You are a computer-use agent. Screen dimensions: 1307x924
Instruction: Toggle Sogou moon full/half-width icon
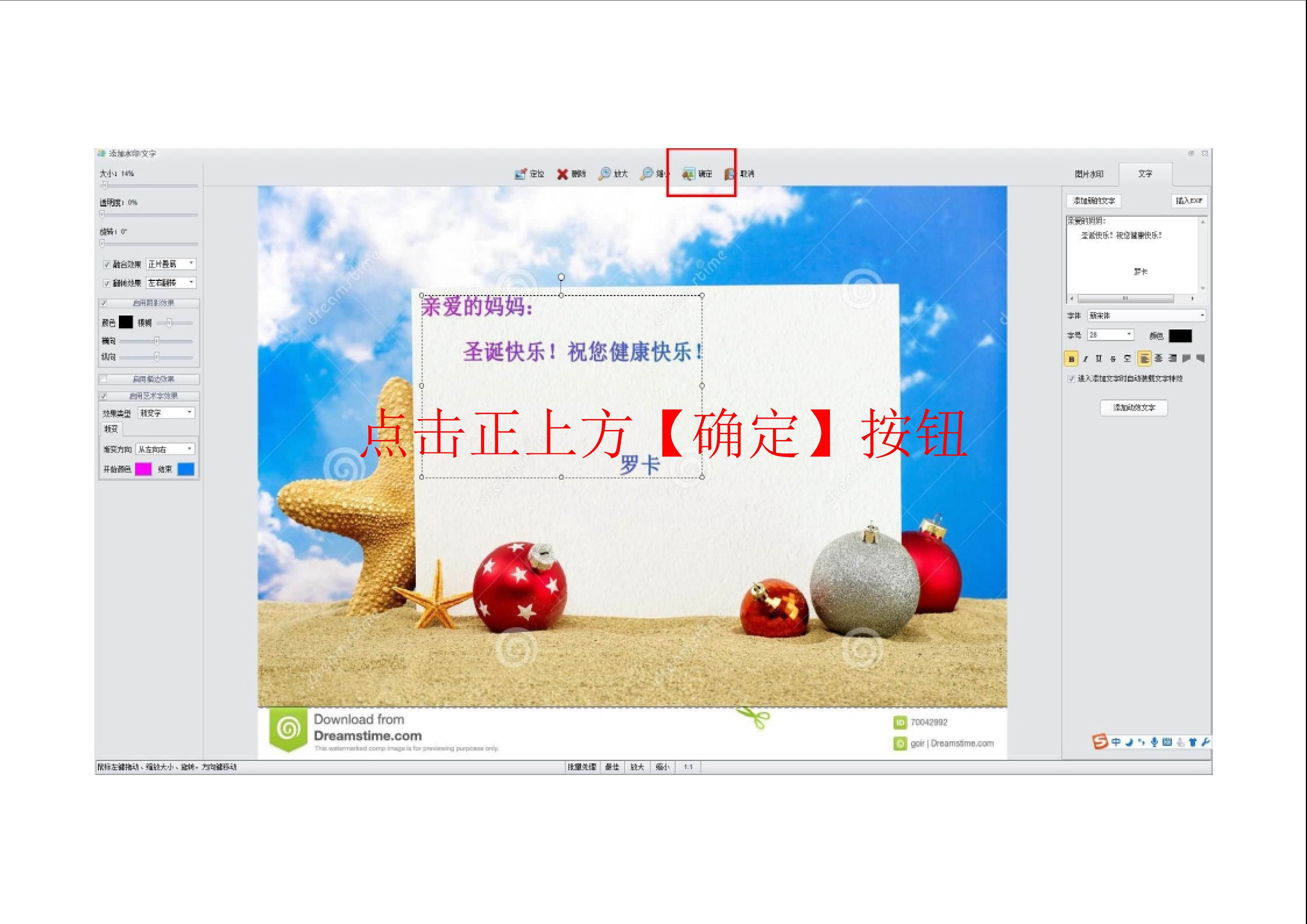[1129, 742]
